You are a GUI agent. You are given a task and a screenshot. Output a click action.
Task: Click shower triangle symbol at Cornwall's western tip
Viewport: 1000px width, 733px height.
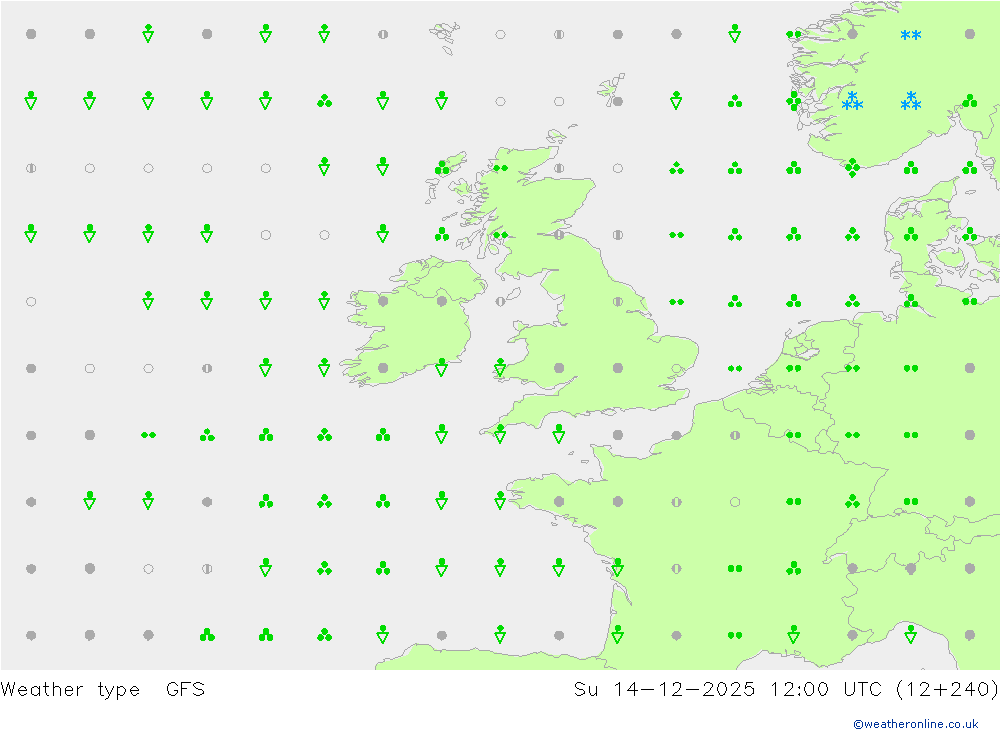(x=501, y=434)
